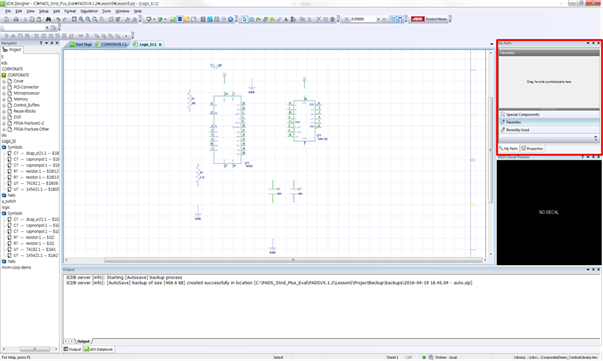The image size is (603, 361).
Task: Click the blue round info icon
Action: pos(231,19)
